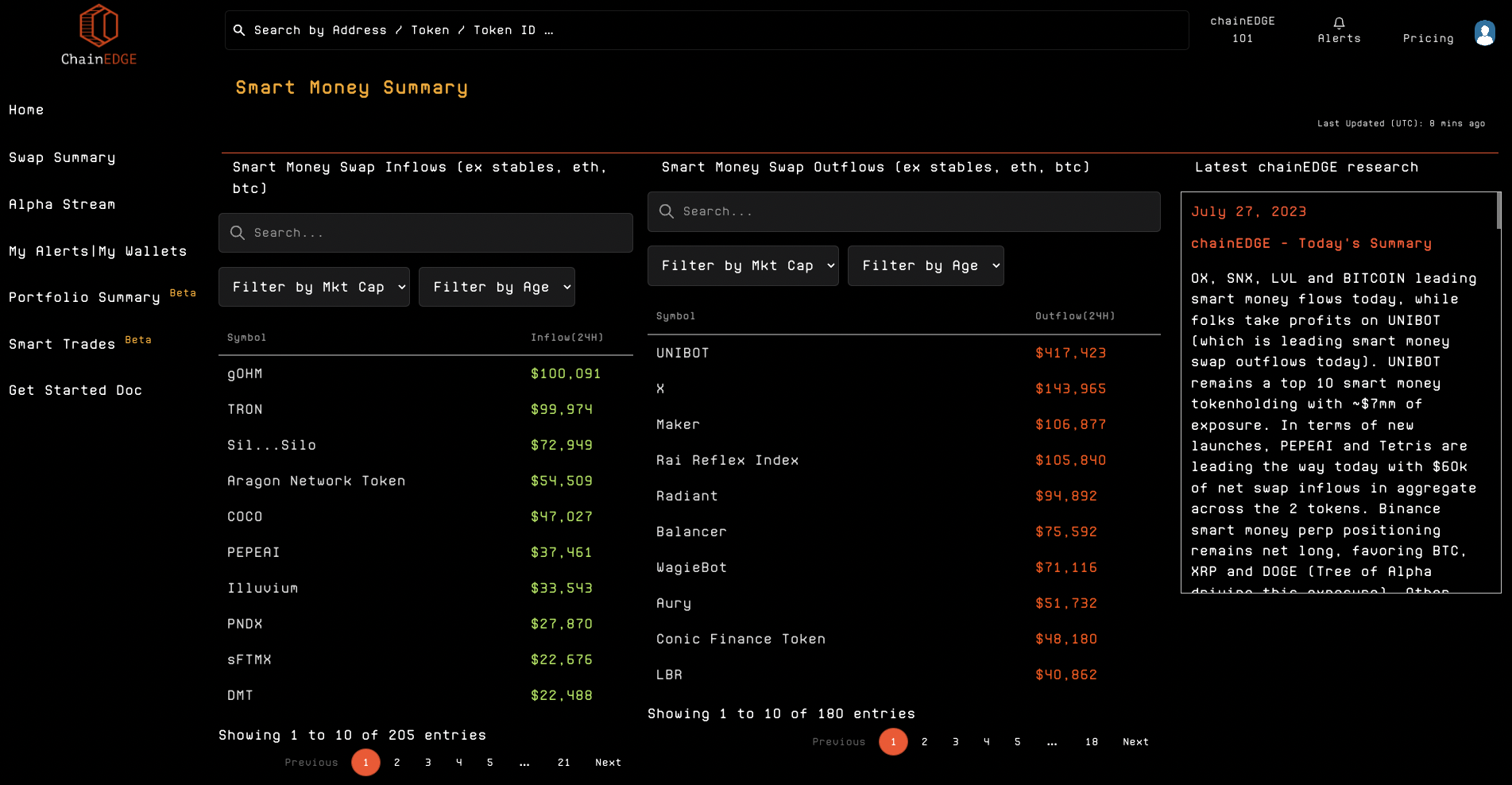Sort Inflows table by Symbol column
1512x785 pixels.
coord(247,338)
